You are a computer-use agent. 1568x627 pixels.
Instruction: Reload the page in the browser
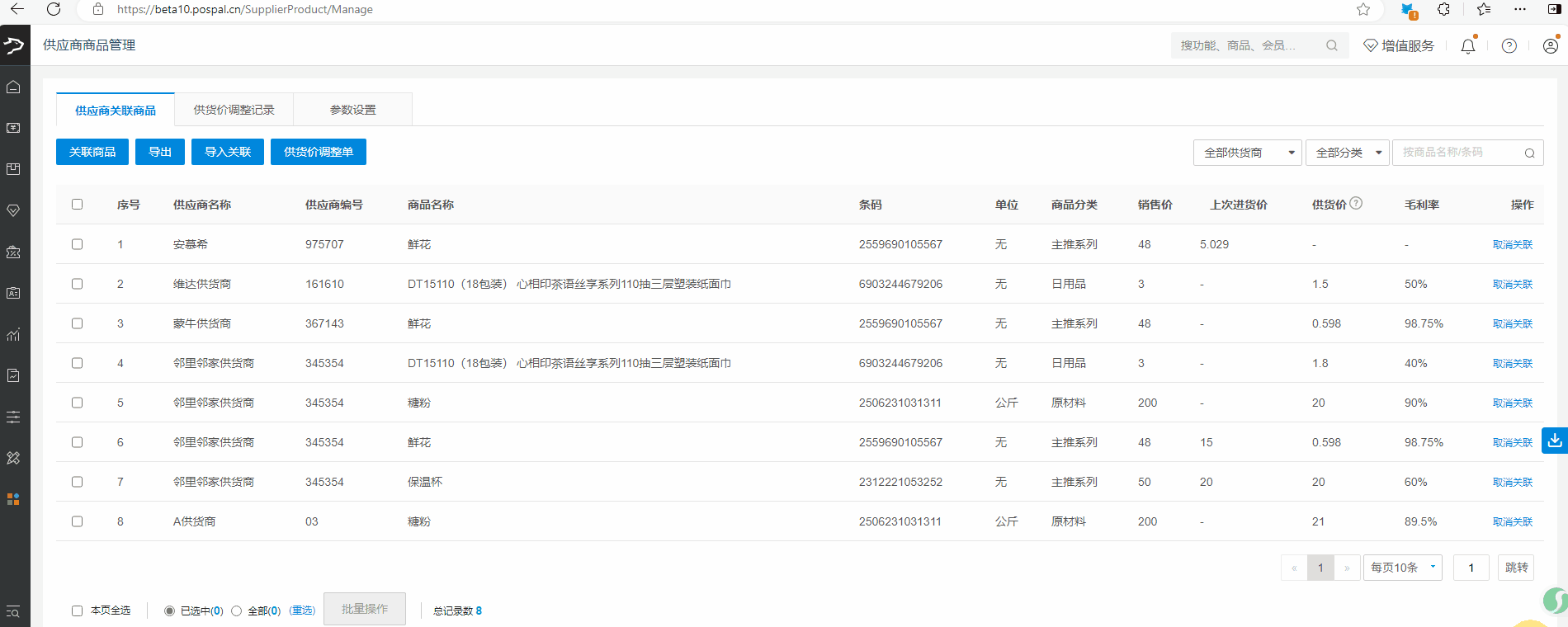point(54,9)
